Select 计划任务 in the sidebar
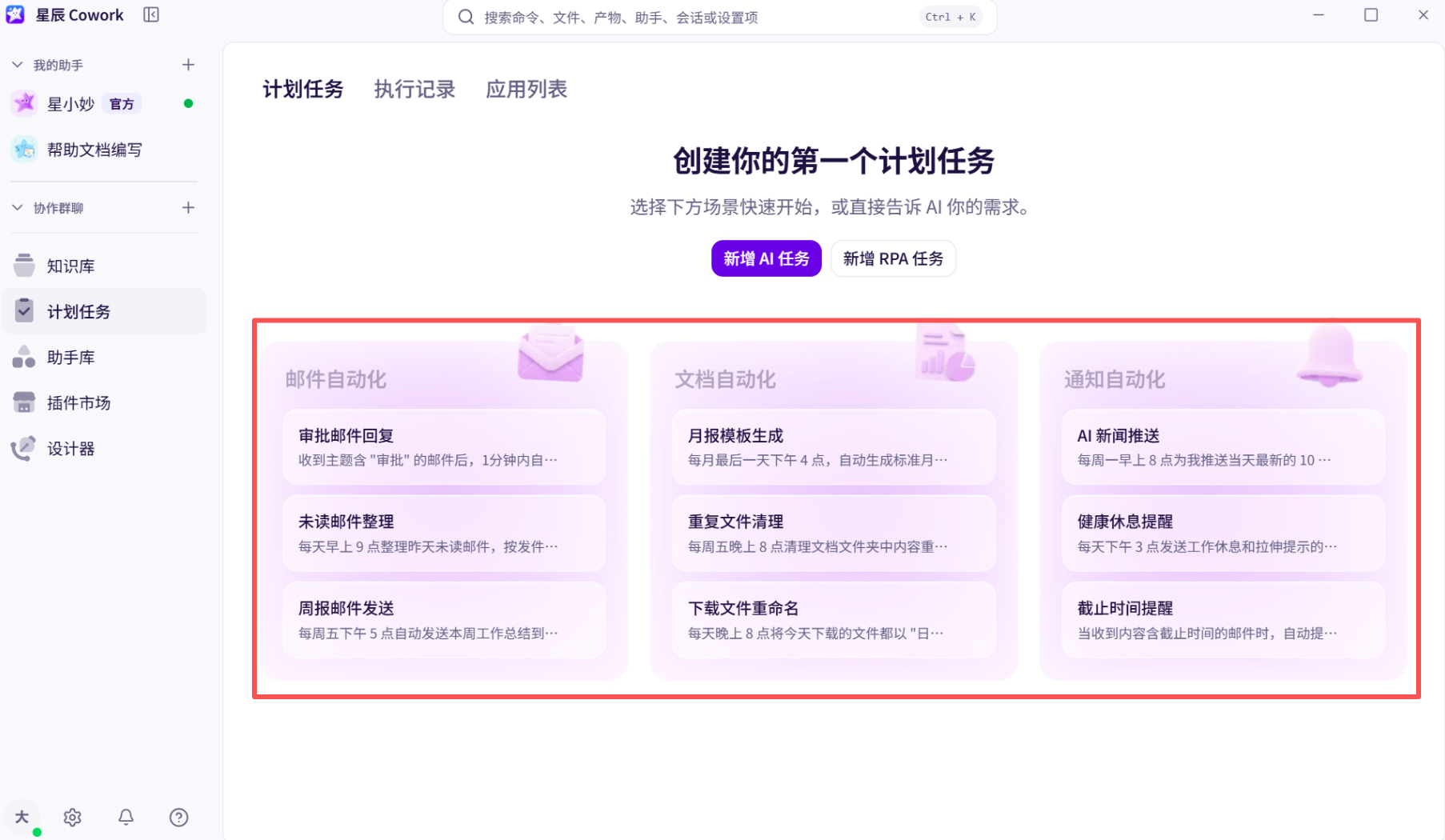This screenshot has width=1445, height=840. pyautogui.click(x=104, y=311)
